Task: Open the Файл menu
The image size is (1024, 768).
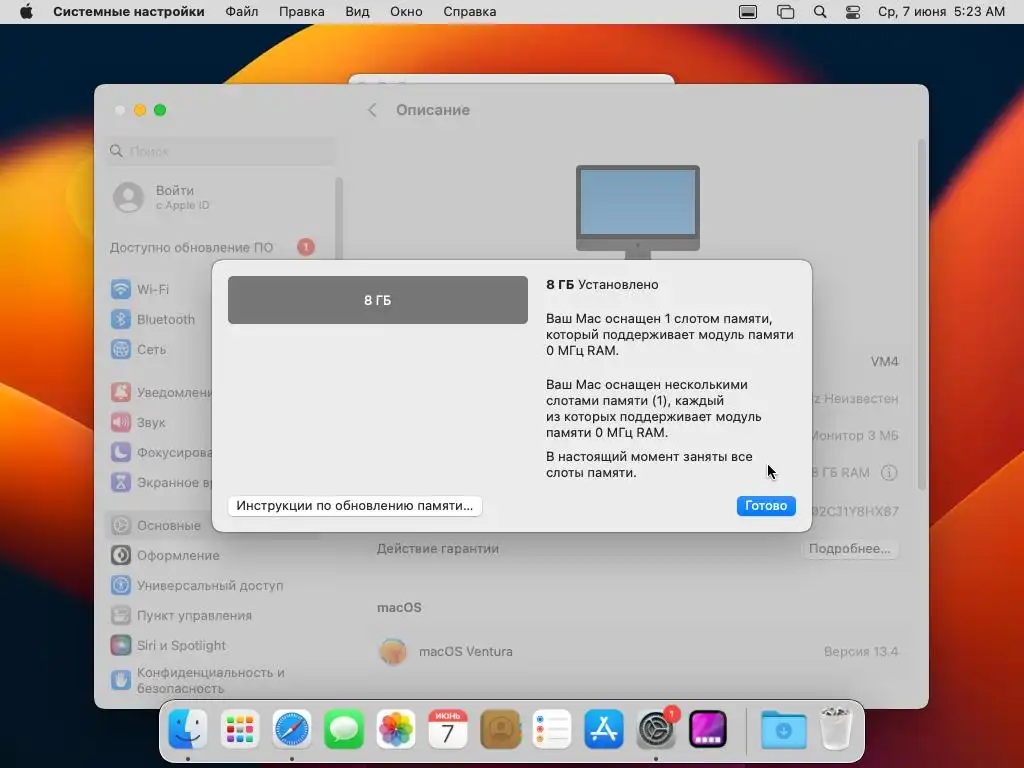Action: coord(242,12)
